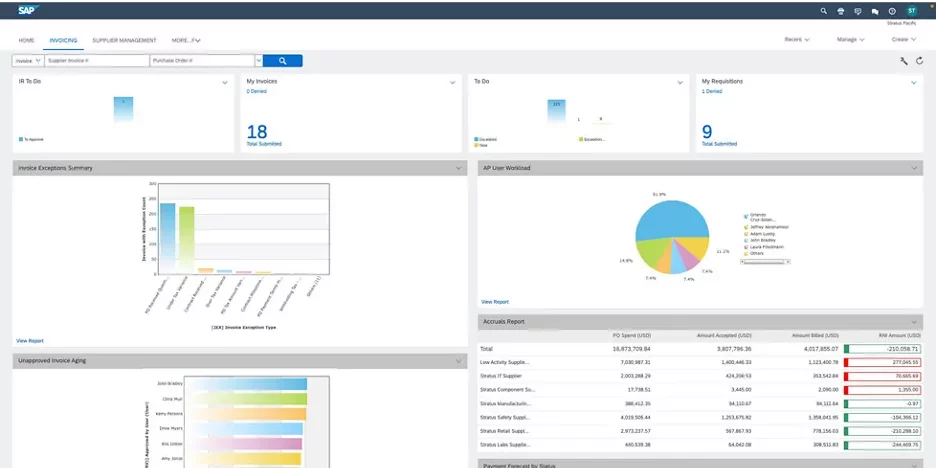Screen dimensions: 936x468
Task: Click the SAP logo
Action: click(x=28, y=11)
